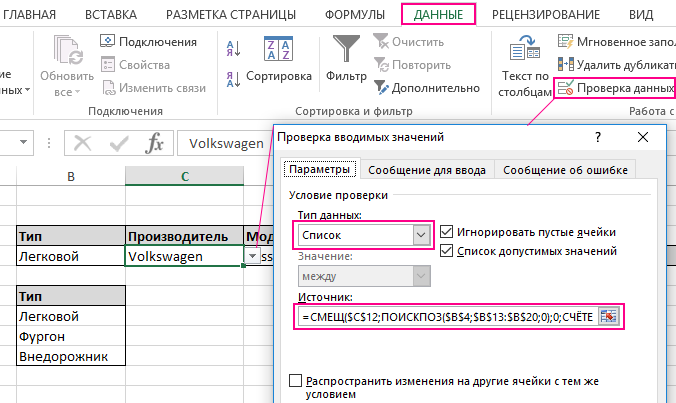Select the Параметры dialog tab
This screenshot has width=676, height=403.
coord(319,169)
